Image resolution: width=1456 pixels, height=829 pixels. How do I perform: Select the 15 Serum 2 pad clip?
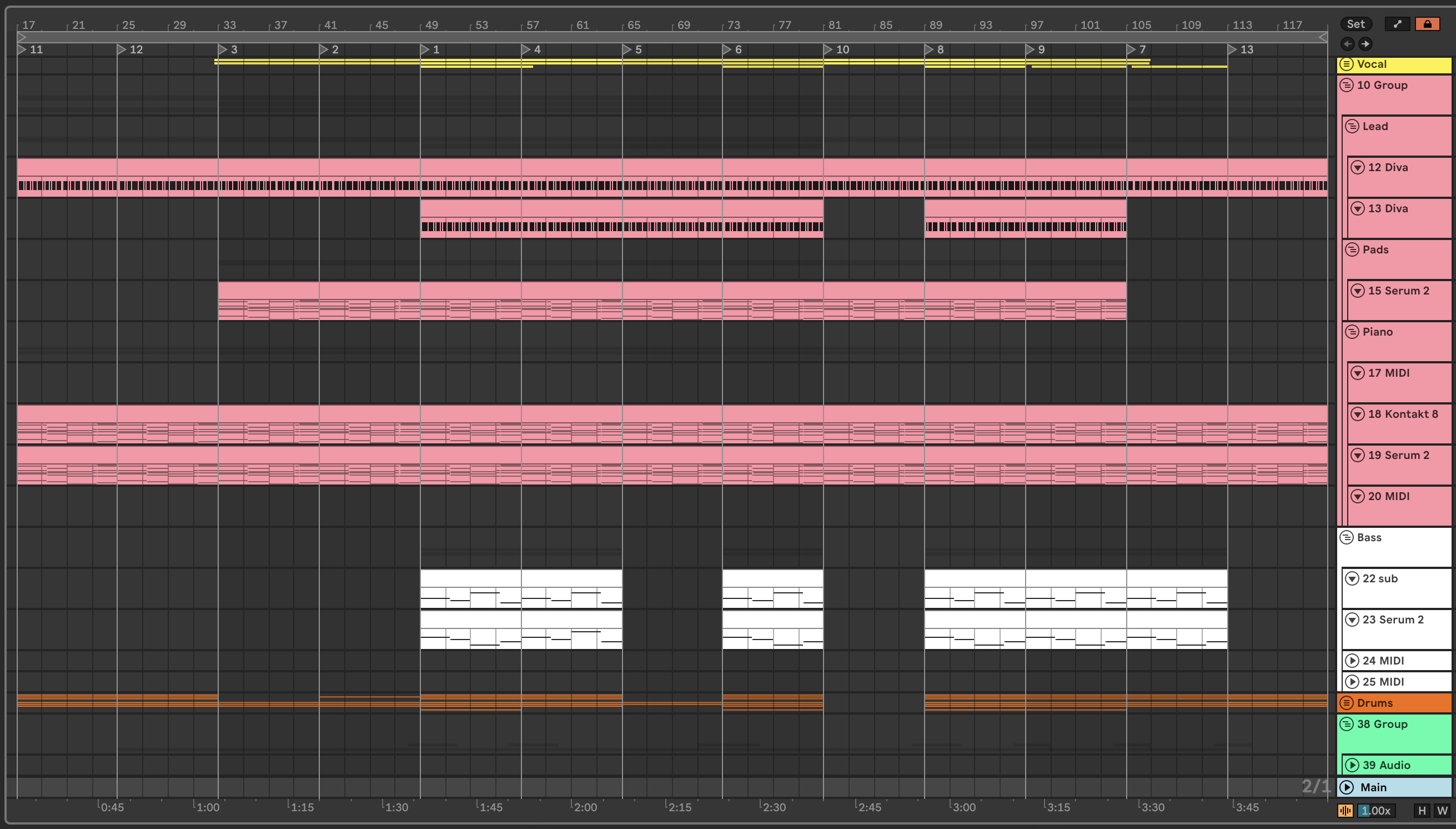coord(672,301)
